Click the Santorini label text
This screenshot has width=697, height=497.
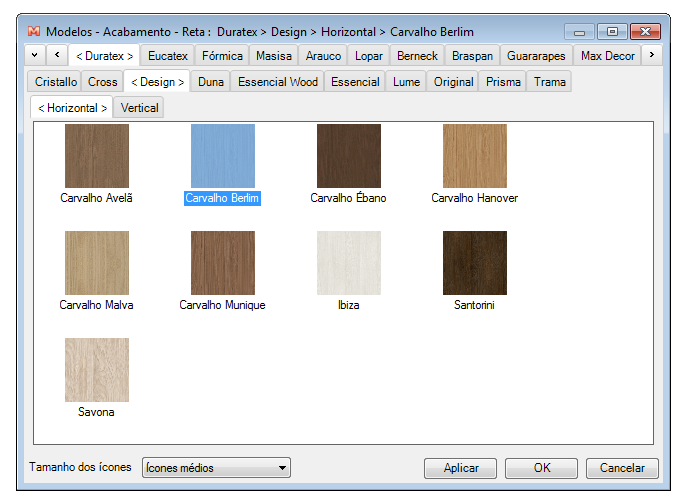coord(474,305)
